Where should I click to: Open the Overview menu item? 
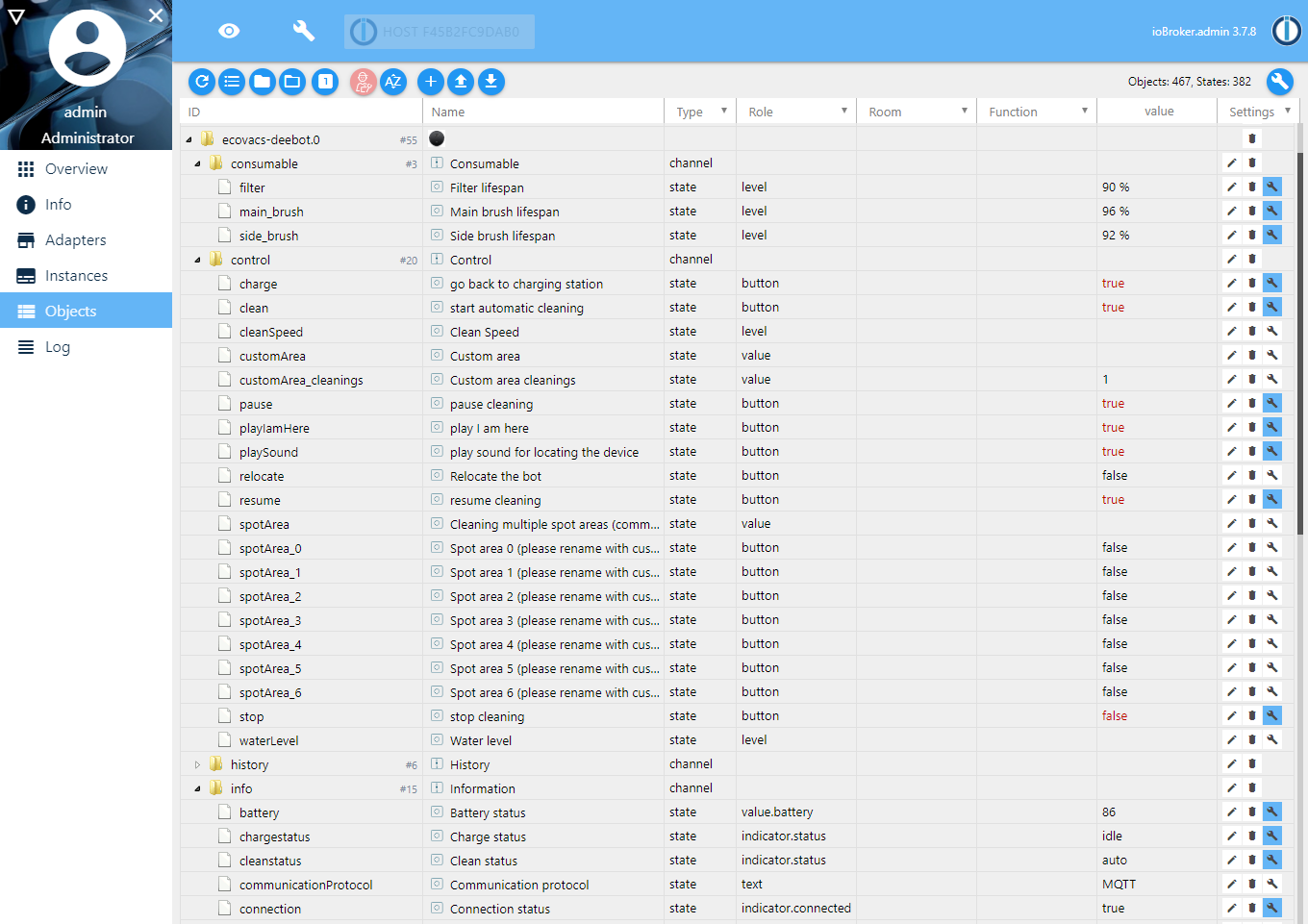click(86, 169)
